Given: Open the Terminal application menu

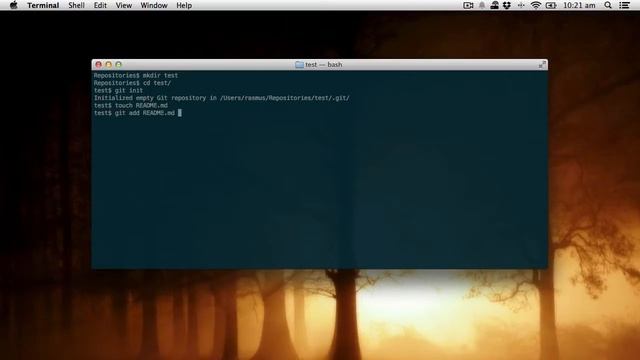Looking at the screenshot, I should 43,5.
